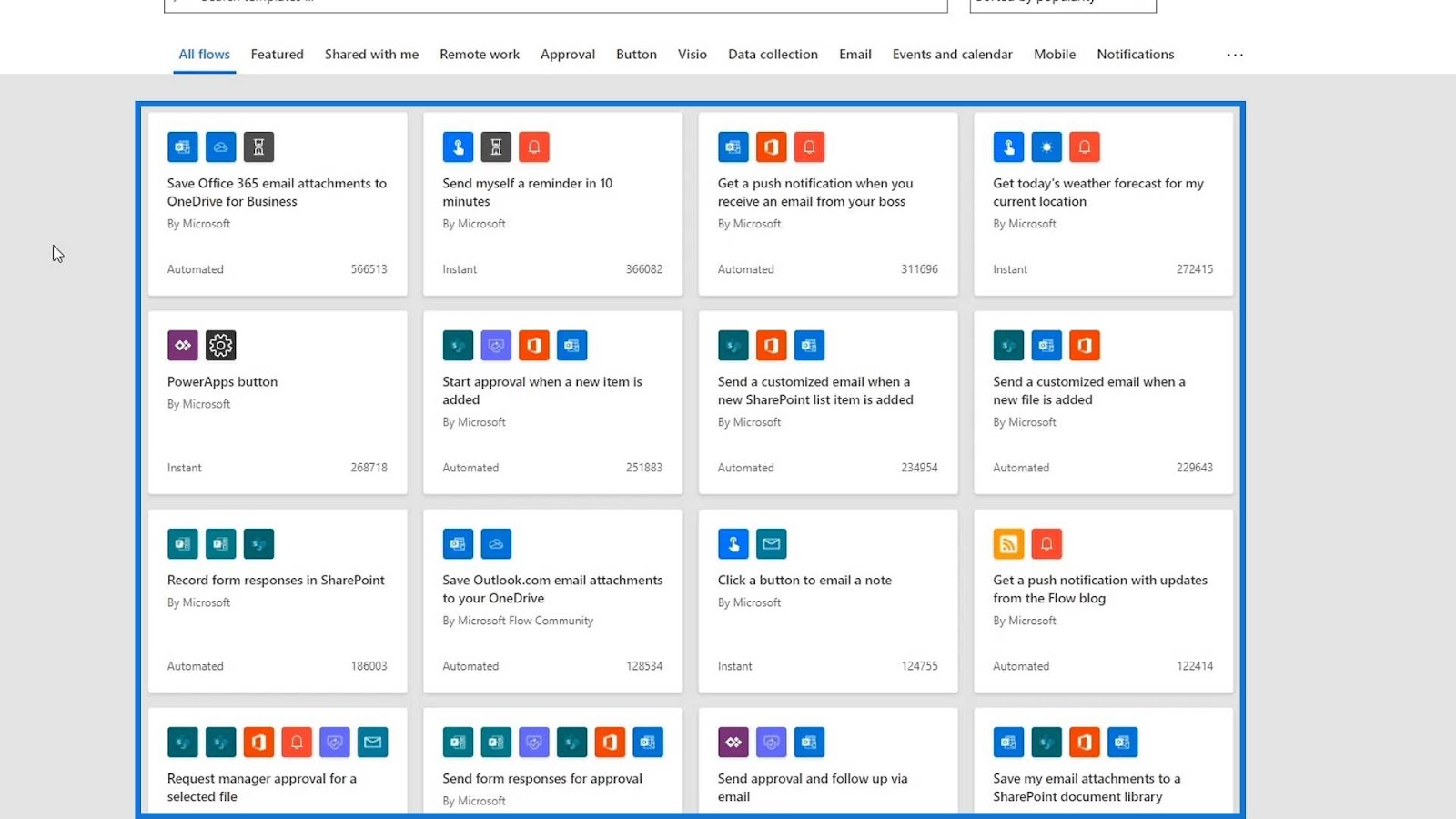Open the customized email for new SharePoint list item template
1456x819 pixels.
point(828,402)
